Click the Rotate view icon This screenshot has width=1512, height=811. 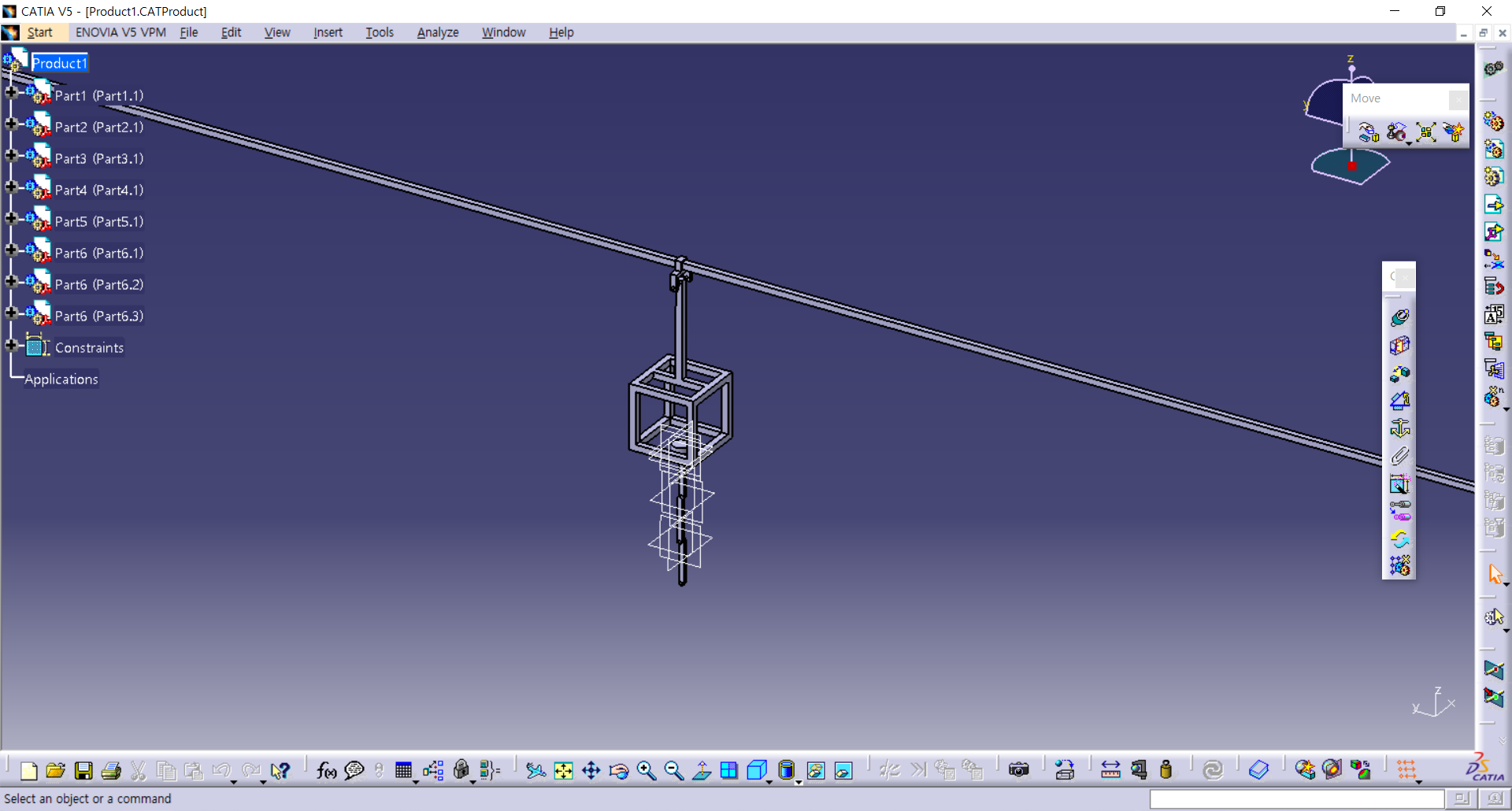coord(618,770)
